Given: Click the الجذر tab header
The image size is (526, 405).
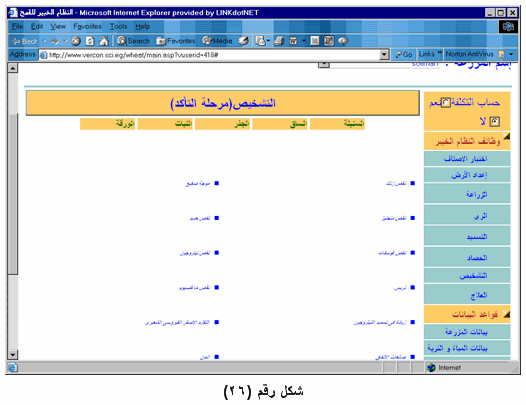Looking at the screenshot, I should (x=222, y=124).
